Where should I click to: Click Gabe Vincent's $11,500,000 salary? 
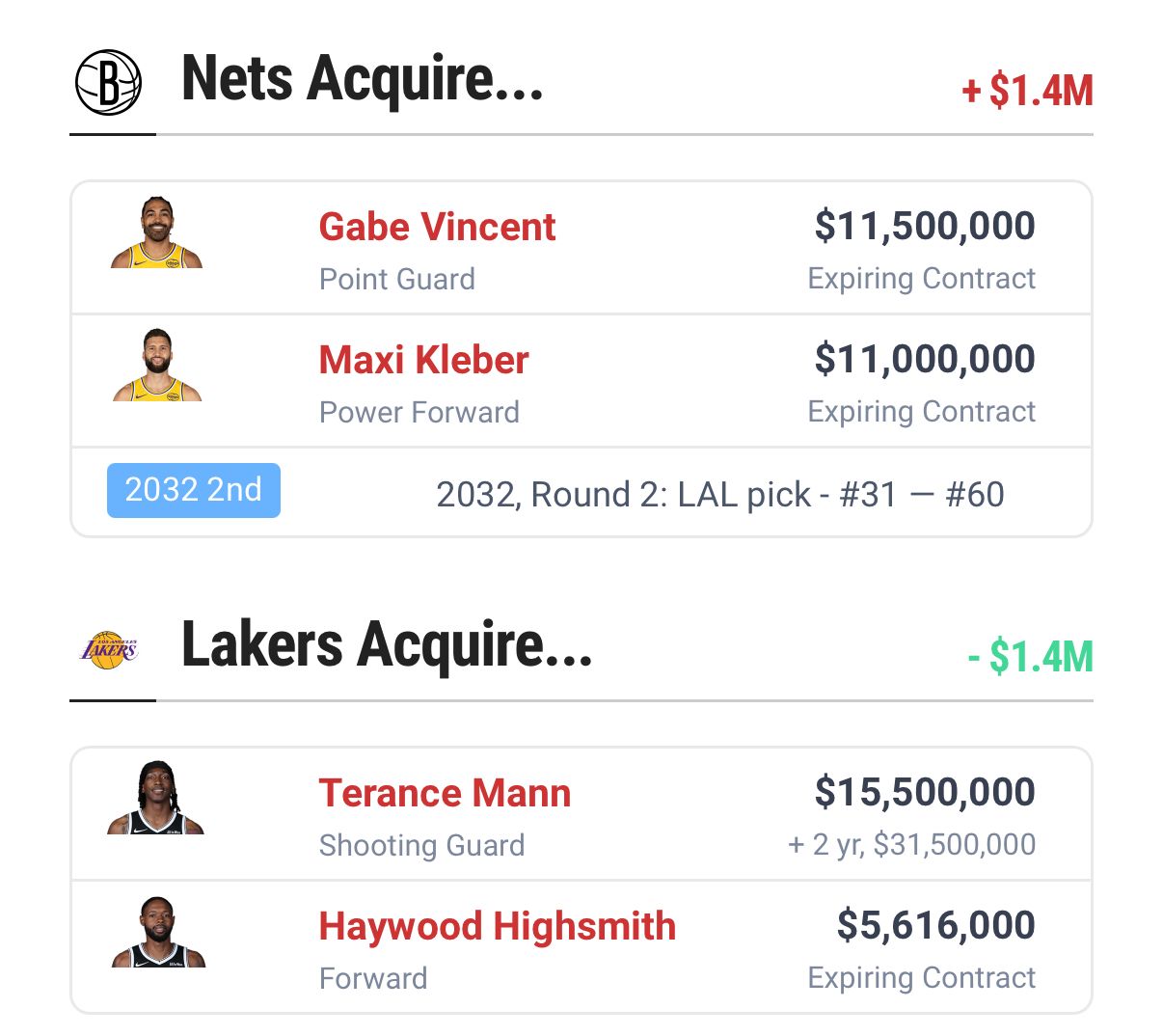pyautogui.click(x=924, y=226)
